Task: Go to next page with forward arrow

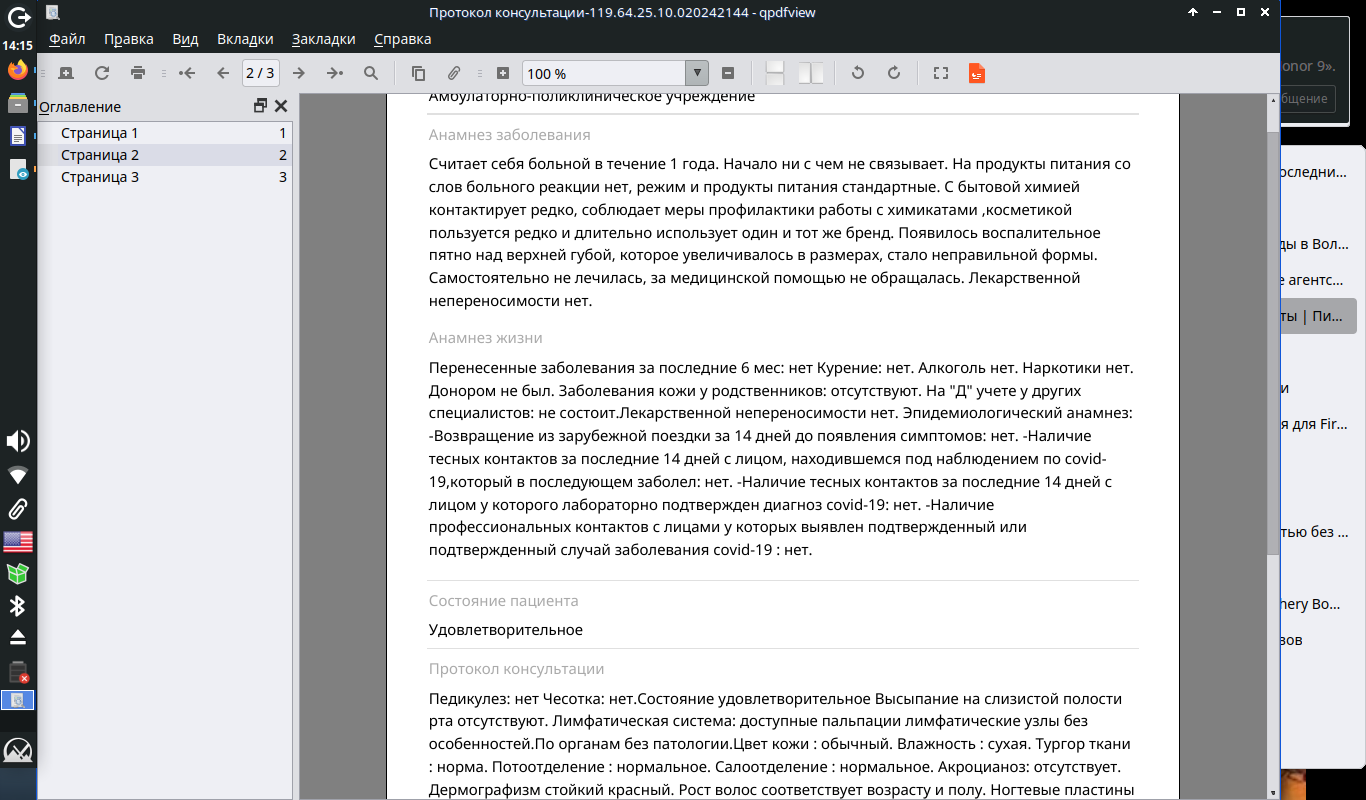Action: [x=297, y=72]
